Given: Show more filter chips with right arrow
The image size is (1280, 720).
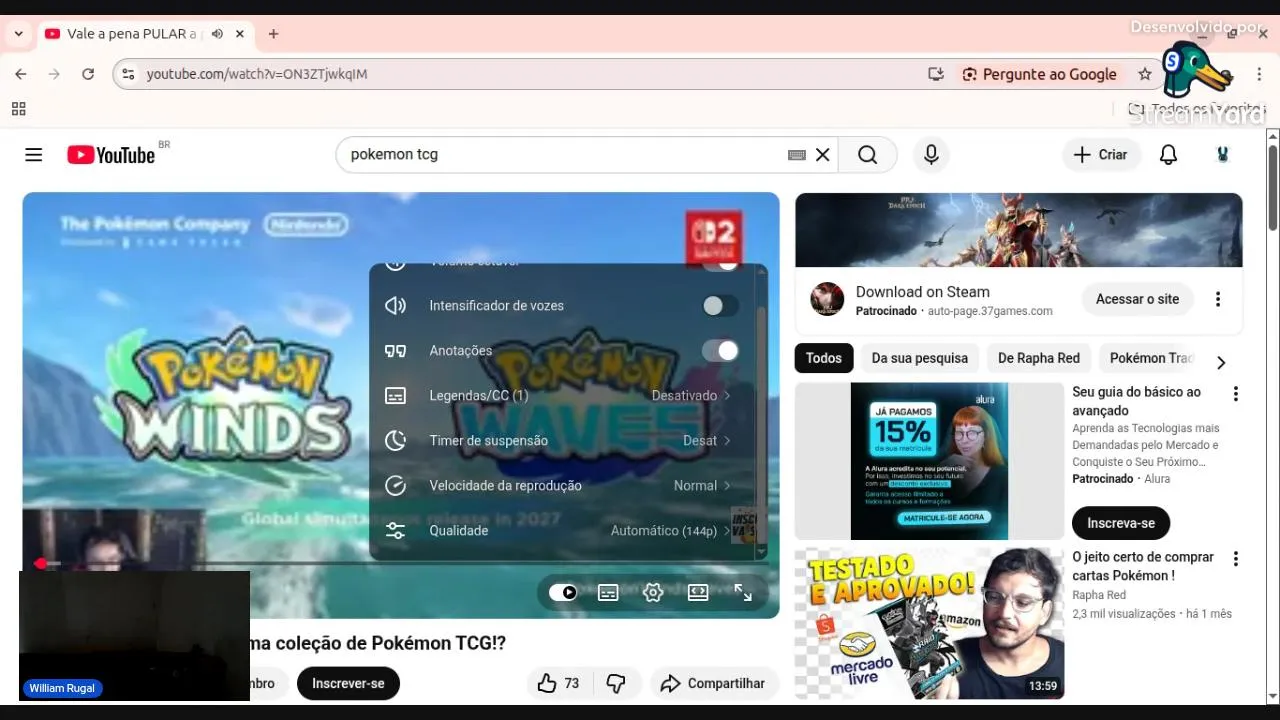Looking at the screenshot, I should click(1220, 362).
